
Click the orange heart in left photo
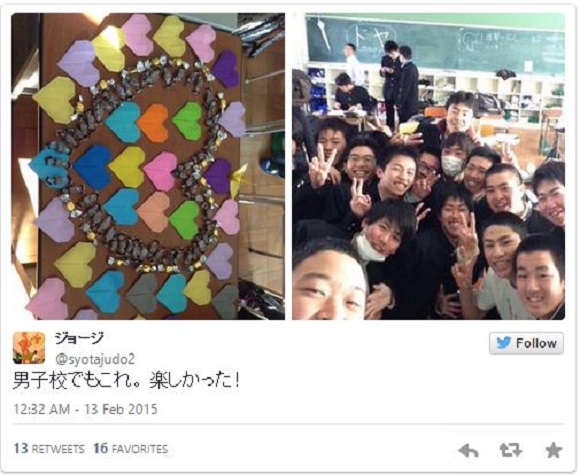click(x=154, y=123)
